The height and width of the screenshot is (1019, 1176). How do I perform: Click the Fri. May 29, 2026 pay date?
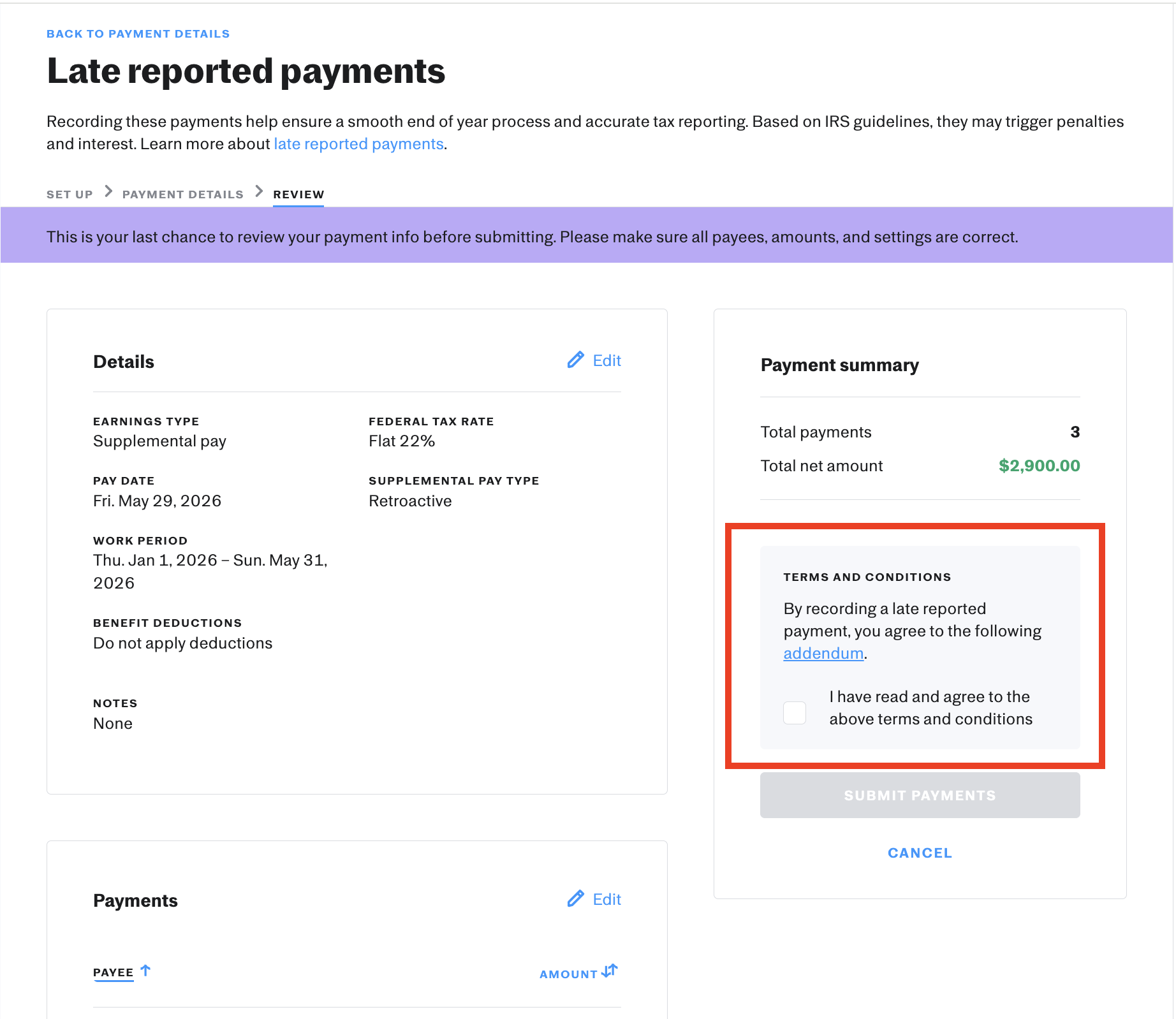click(157, 501)
